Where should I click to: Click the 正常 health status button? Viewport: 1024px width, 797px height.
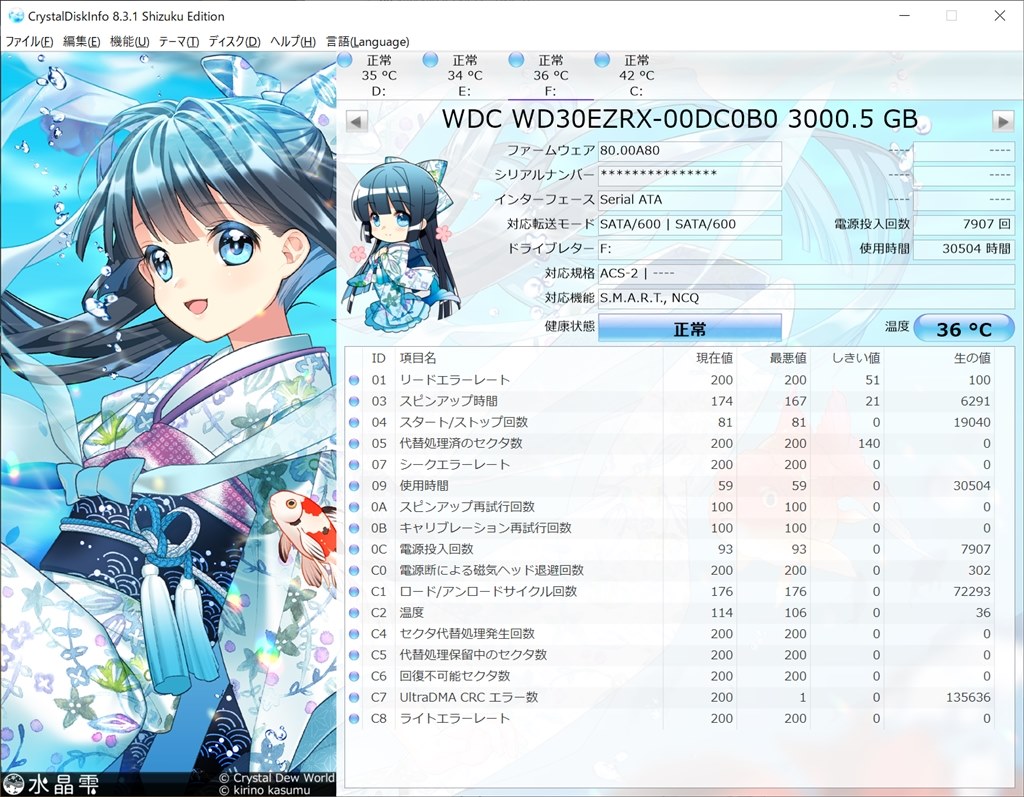(x=690, y=328)
